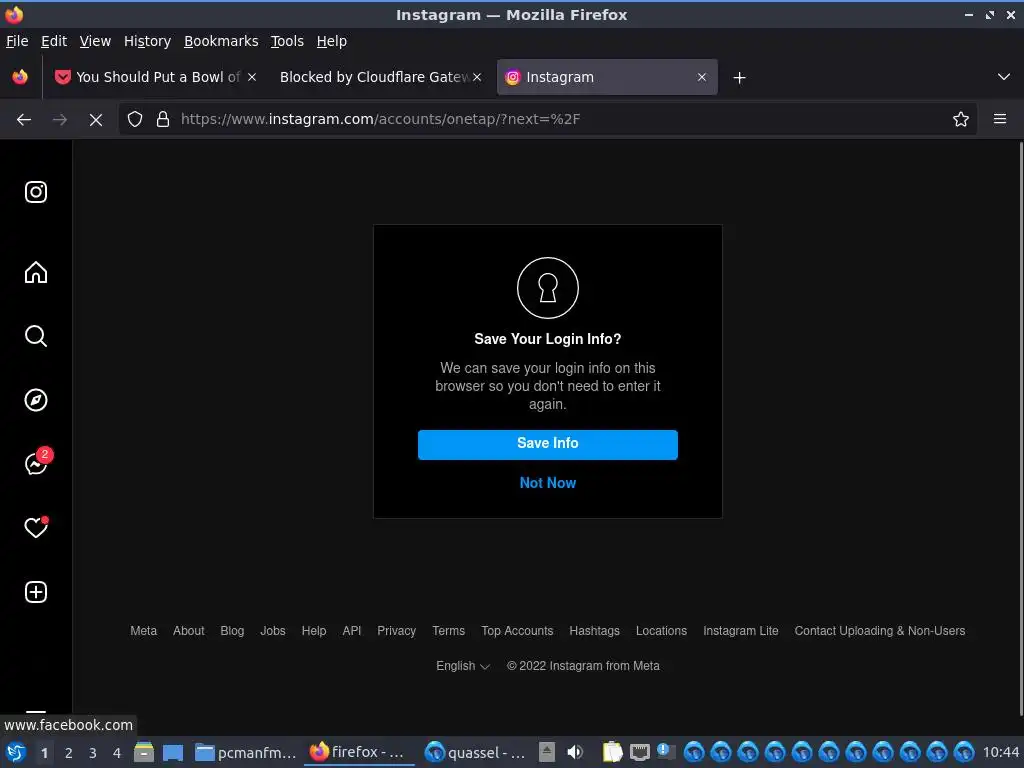Open the Terms footer link
The image size is (1024, 768).
point(448,631)
